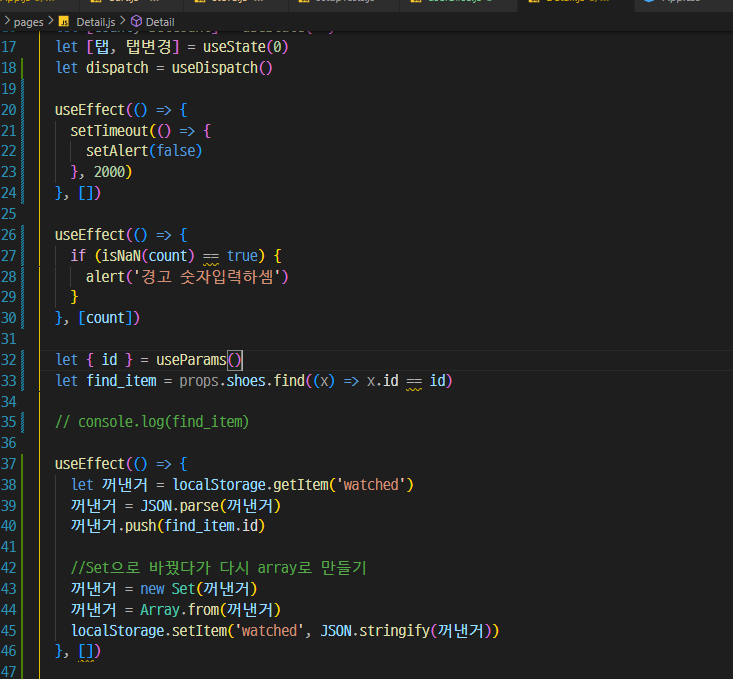
Task: Click useEffect on line 20
Action: click(x=90, y=110)
